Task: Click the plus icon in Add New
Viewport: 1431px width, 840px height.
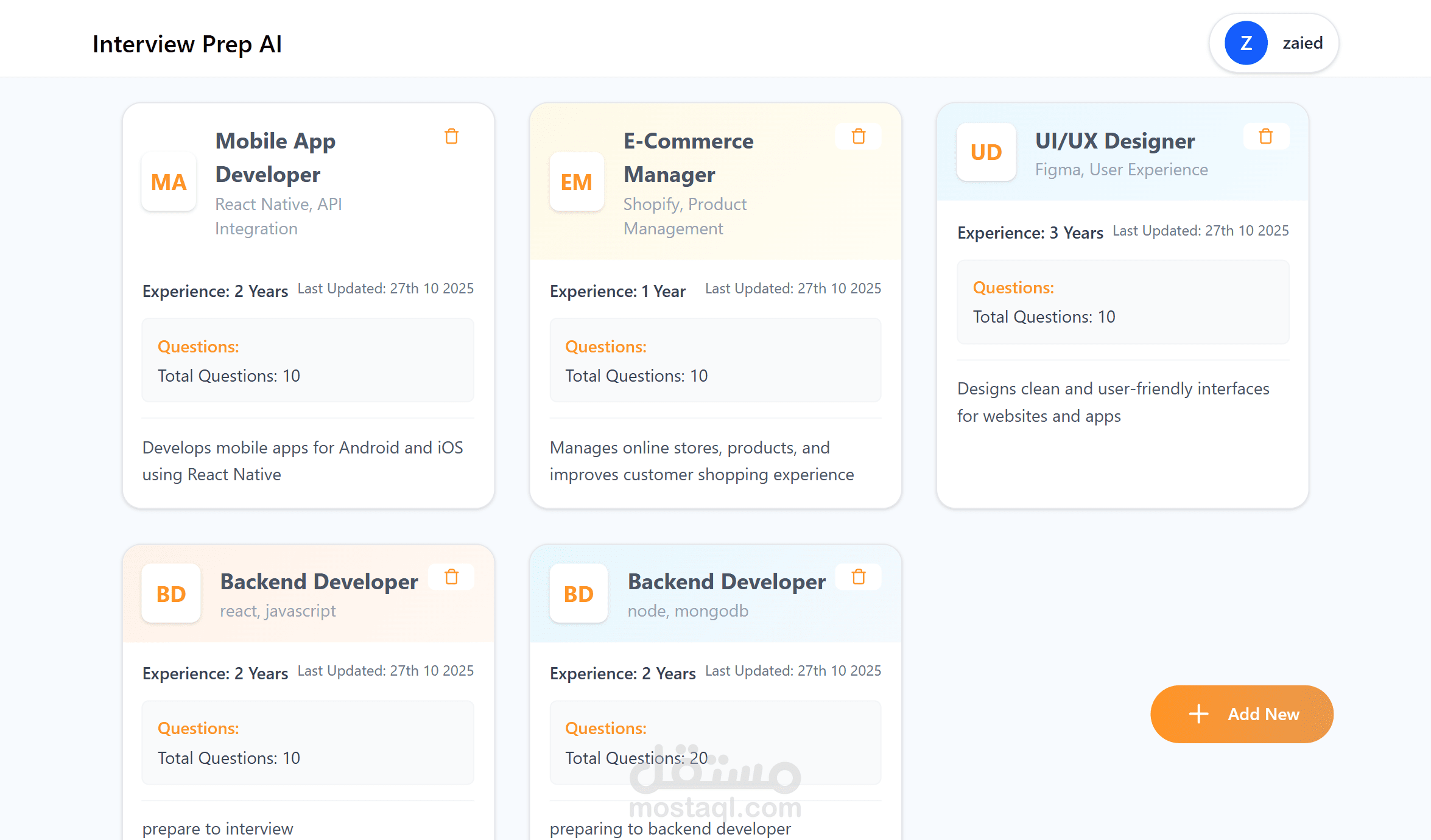Action: pyautogui.click(x=1198, y=714)
